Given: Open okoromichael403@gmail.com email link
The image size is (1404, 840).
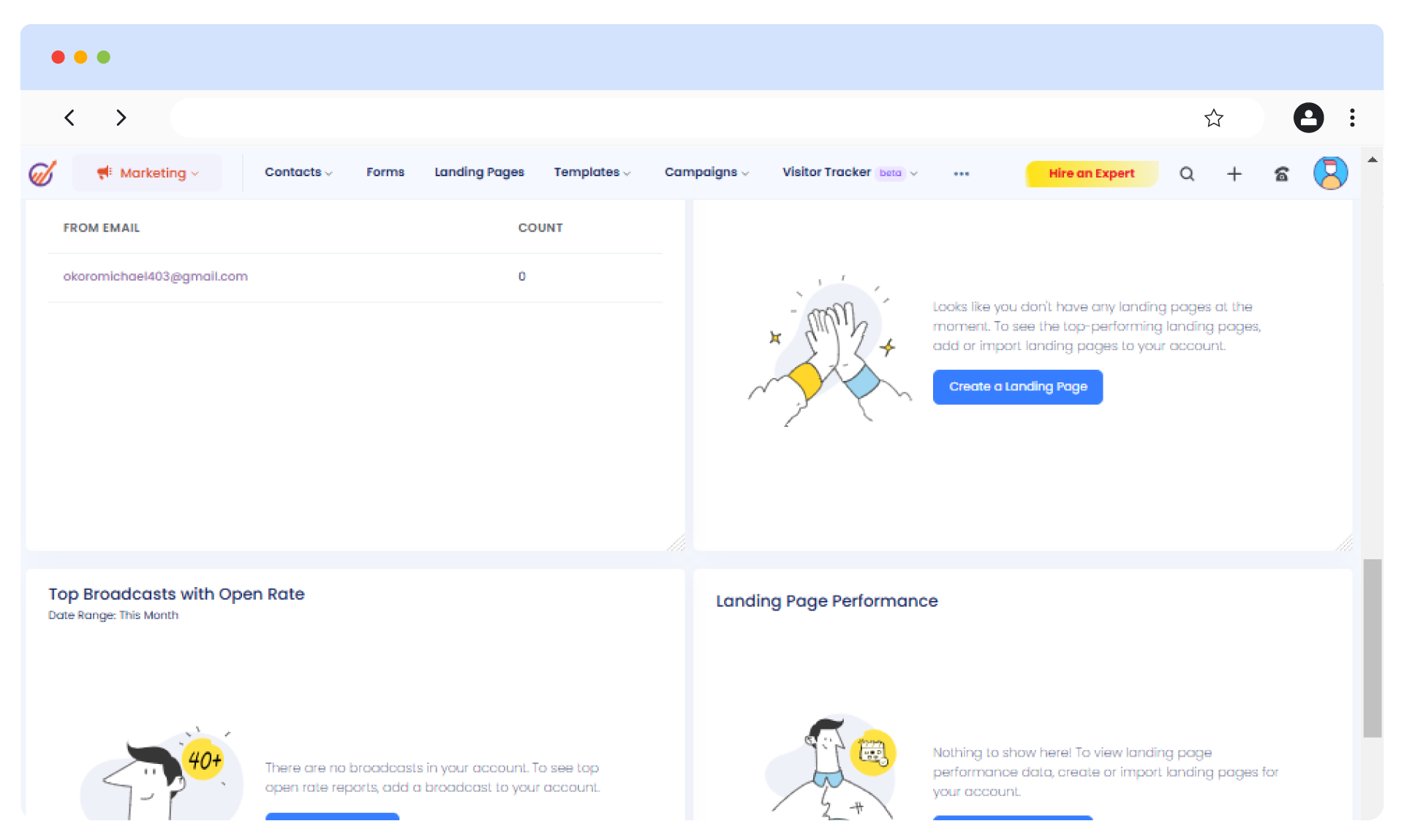Looking at the screenshot, I should coord(155,276).
